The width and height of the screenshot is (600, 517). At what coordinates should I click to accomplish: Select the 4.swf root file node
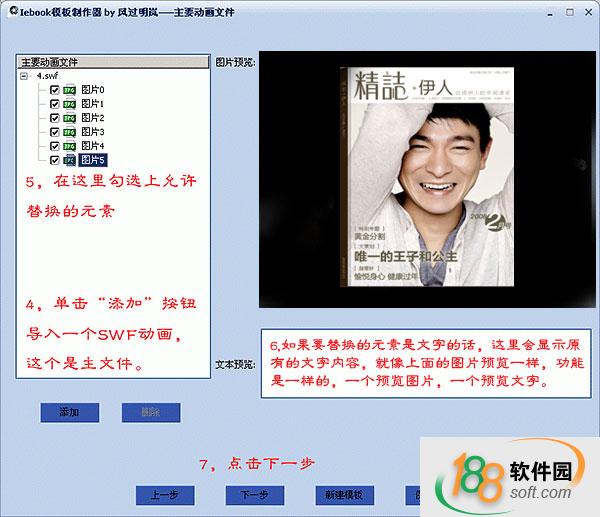[47, 76]
